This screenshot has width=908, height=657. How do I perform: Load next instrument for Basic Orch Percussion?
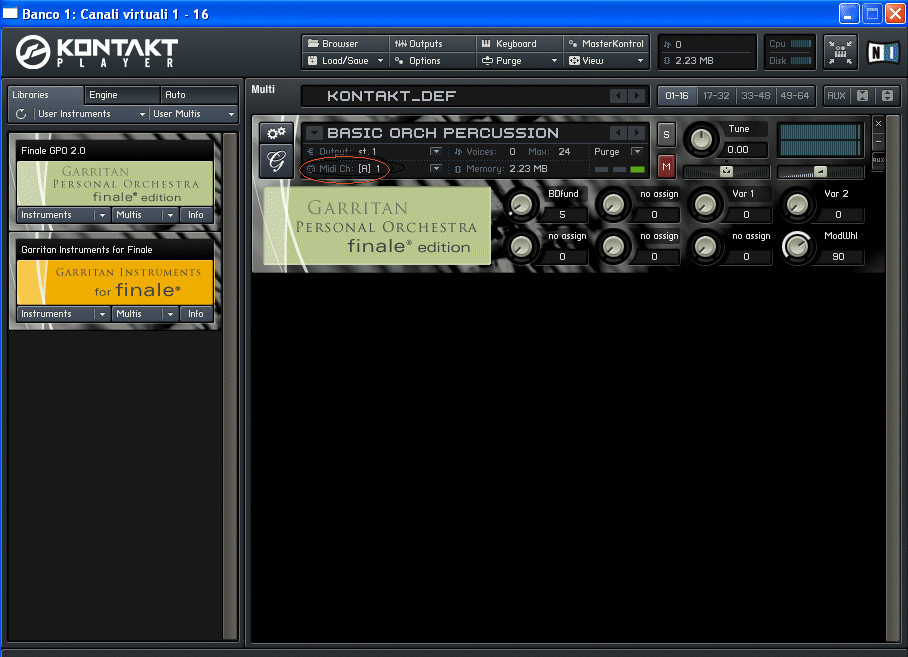coord(637,133)
